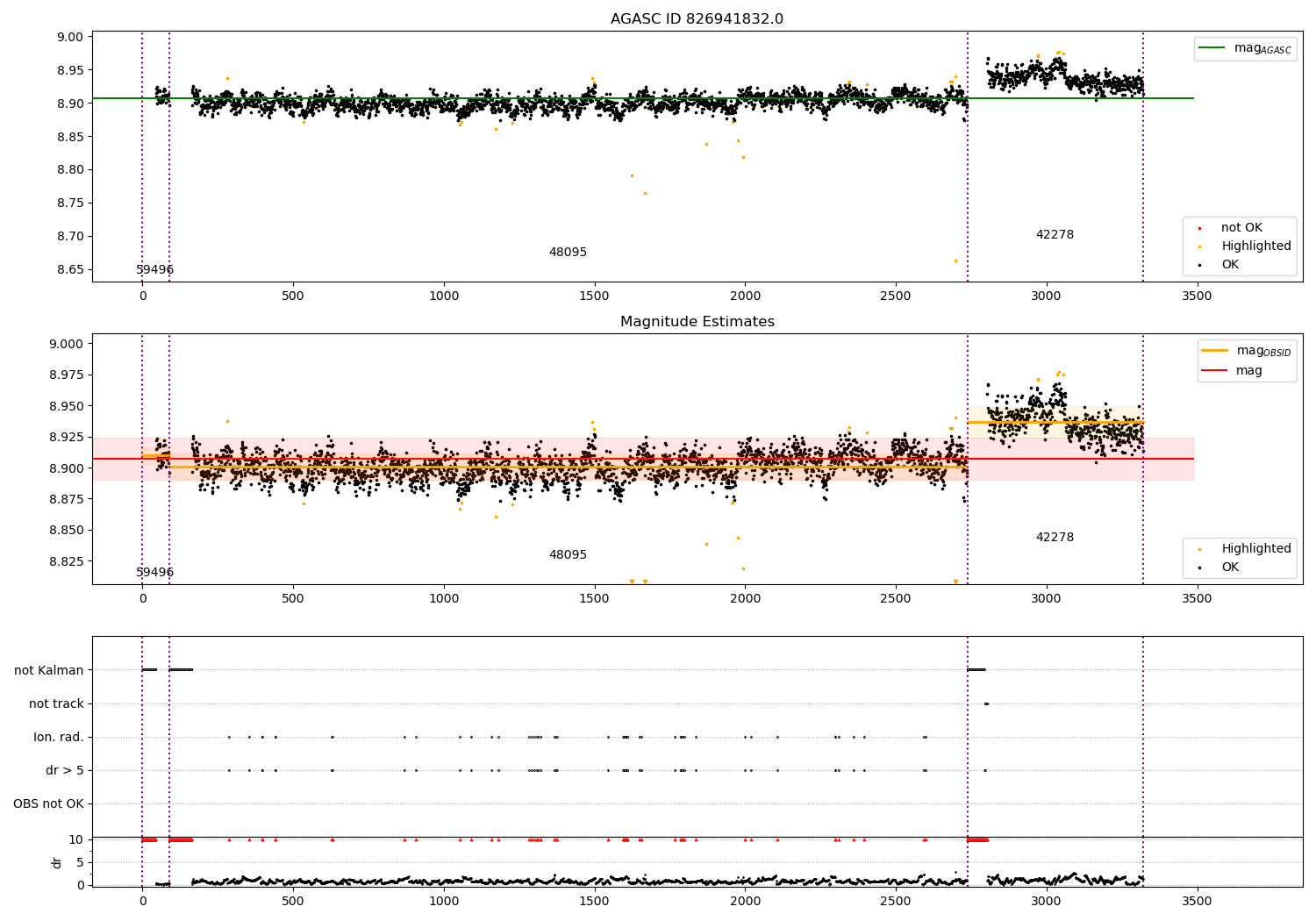This screenshot has width=1316, height=921.
Task: Click the "8.825" y-axis tick label
Action: point(68,561)
